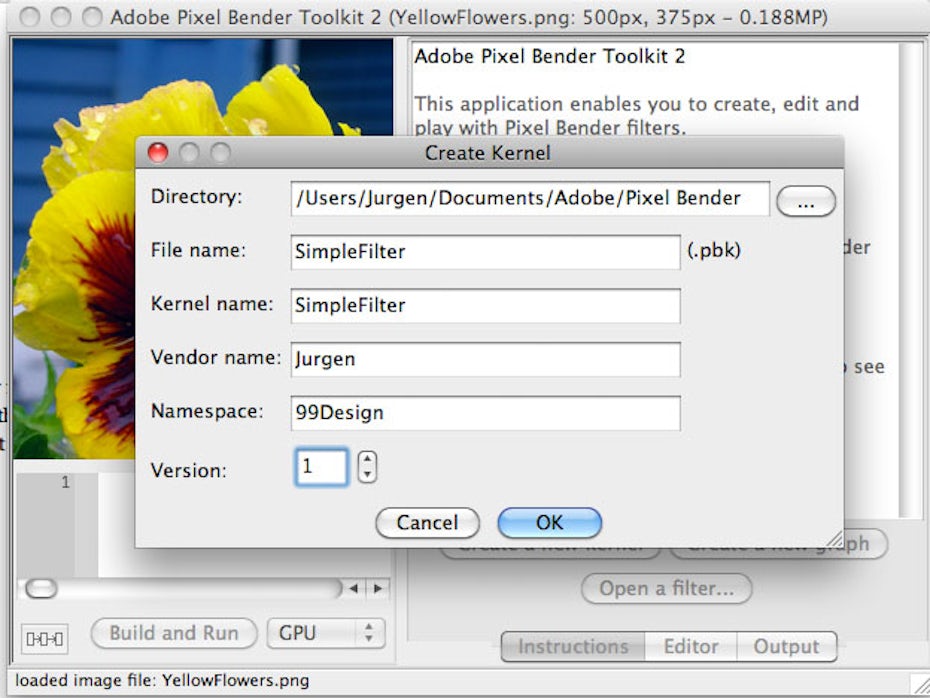Viewport: 930px width, 698px height.
Task: Click the Open a filter button
Action: (666, 589)
